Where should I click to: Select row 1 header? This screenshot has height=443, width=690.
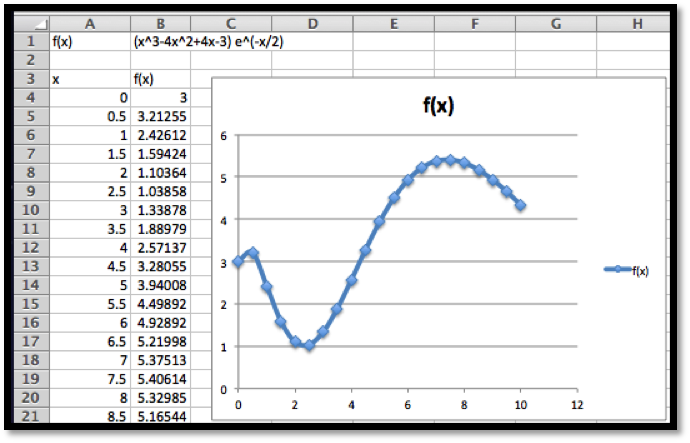coord(30,41)
